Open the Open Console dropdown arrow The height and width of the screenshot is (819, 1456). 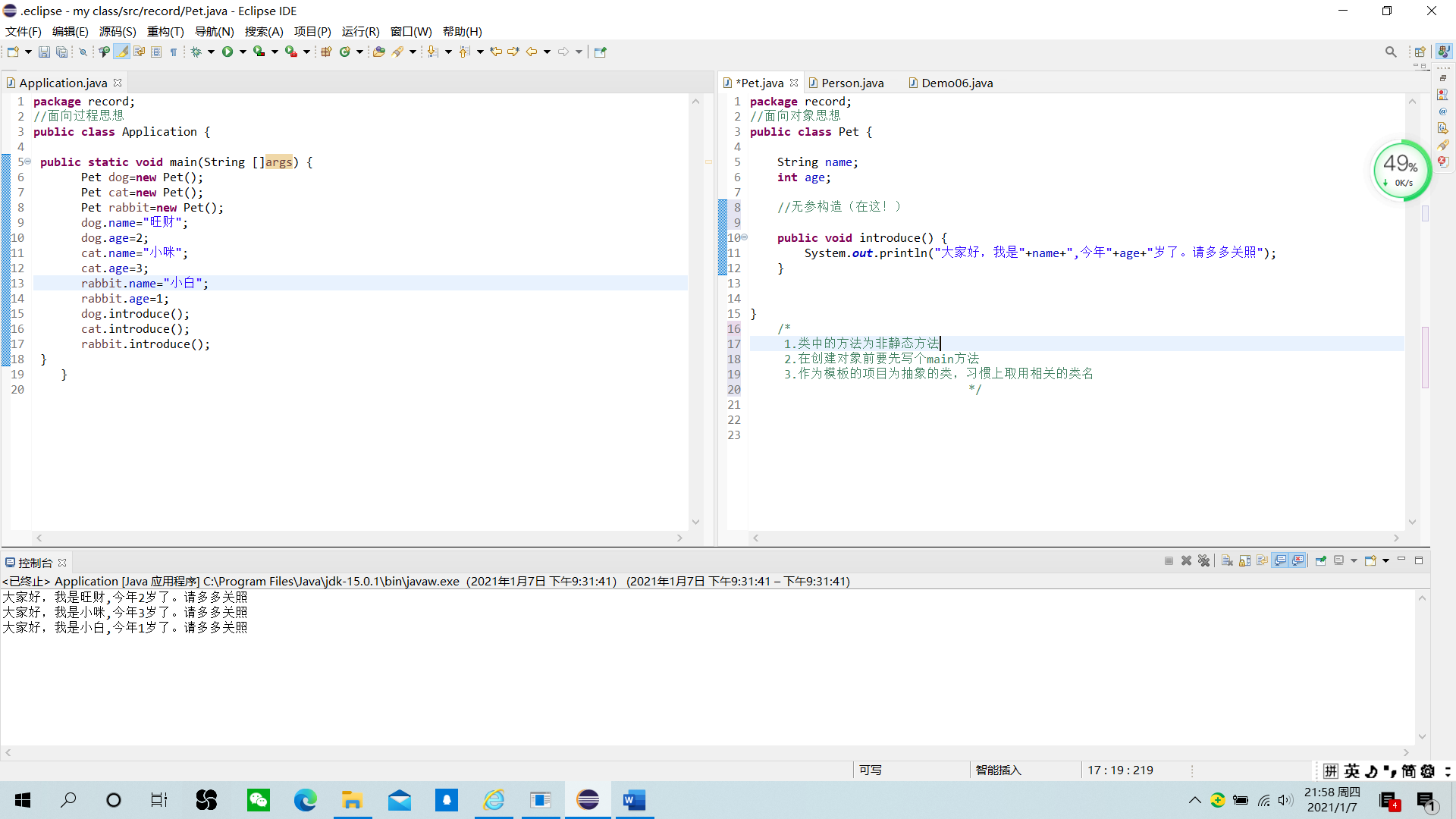(1385, 561)
